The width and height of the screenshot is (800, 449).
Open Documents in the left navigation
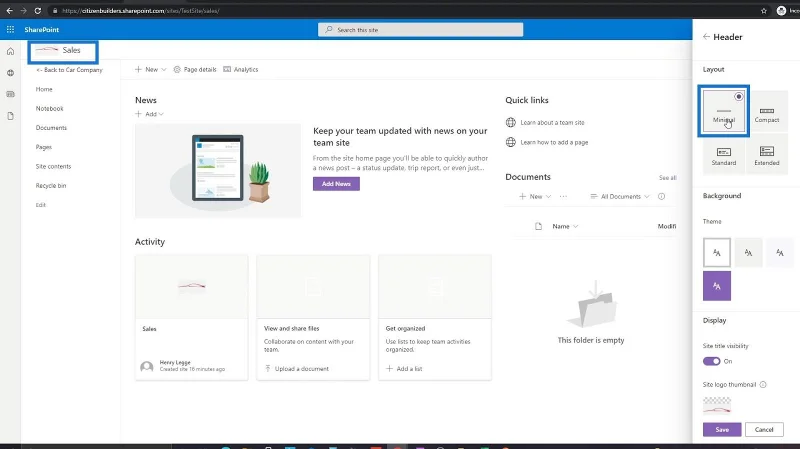[51, 128]
